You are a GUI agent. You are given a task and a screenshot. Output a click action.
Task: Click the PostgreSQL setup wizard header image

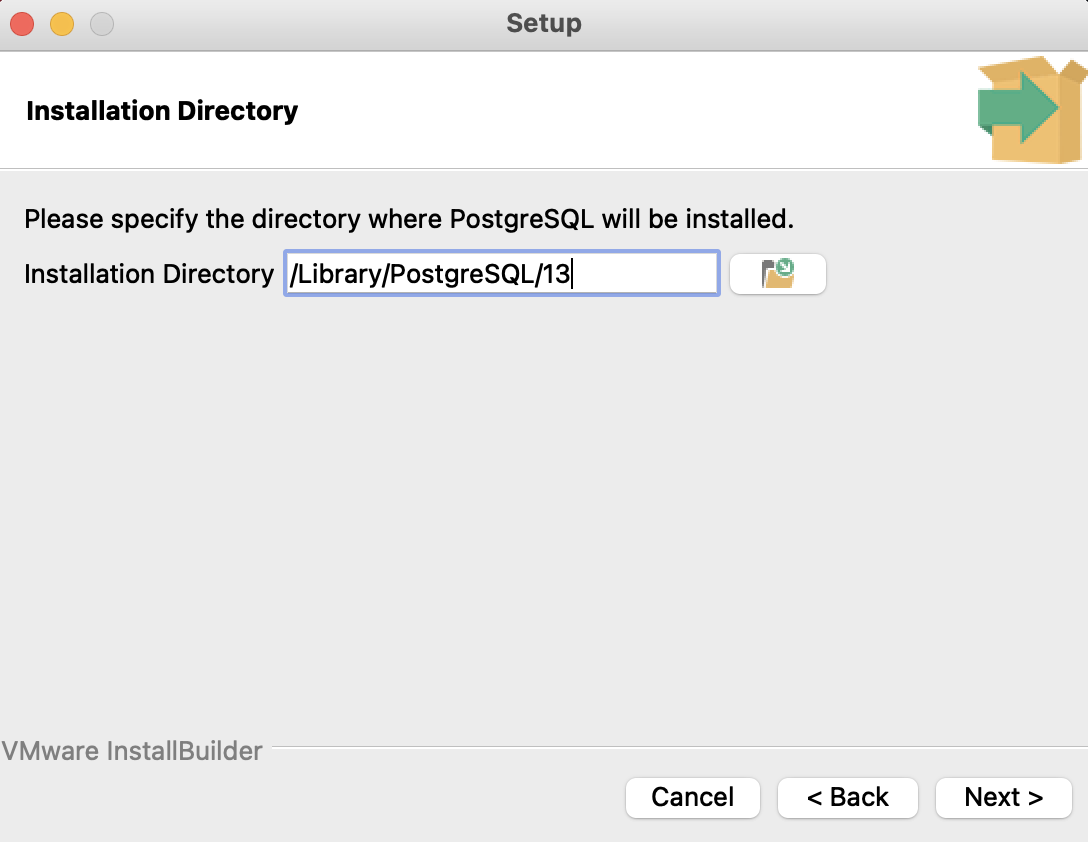coord(1028,110)
